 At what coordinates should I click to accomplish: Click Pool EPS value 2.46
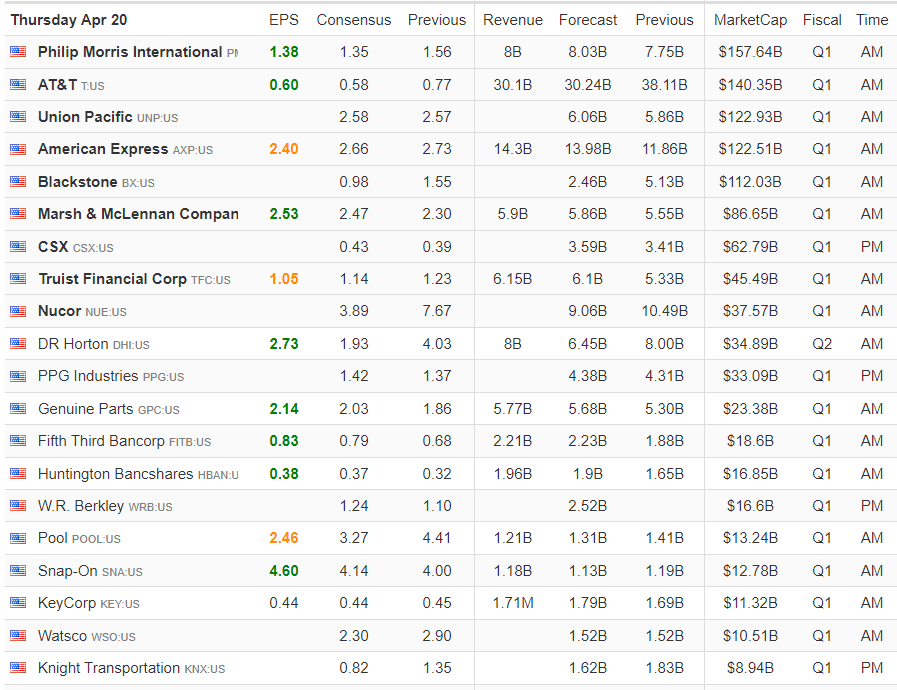(284, 538)
